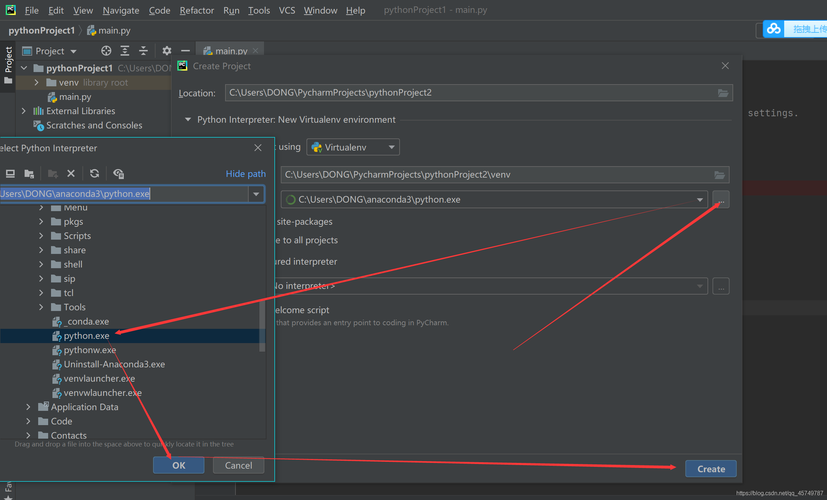
Task: Click the New Folder icon in interpreter dialog
Action: click(53, 174)
